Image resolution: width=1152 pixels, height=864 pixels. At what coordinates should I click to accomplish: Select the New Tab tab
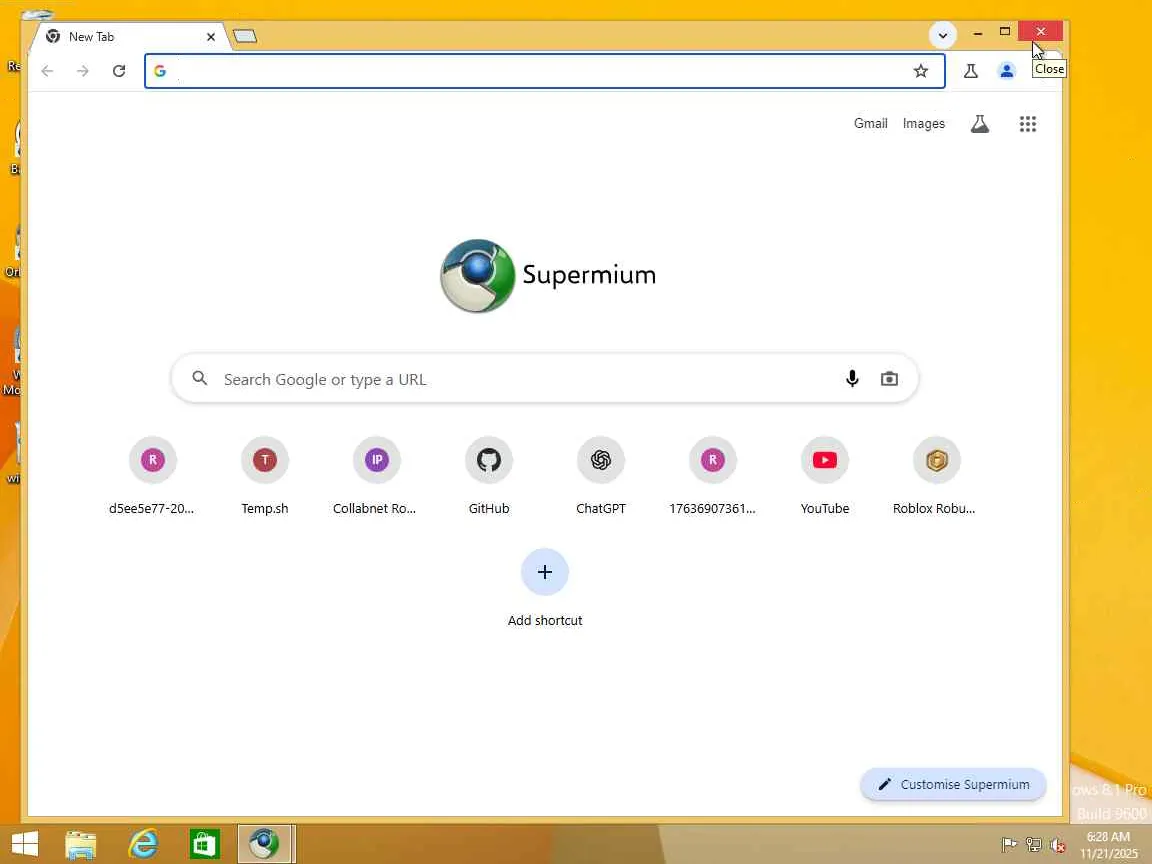point(130,37)
